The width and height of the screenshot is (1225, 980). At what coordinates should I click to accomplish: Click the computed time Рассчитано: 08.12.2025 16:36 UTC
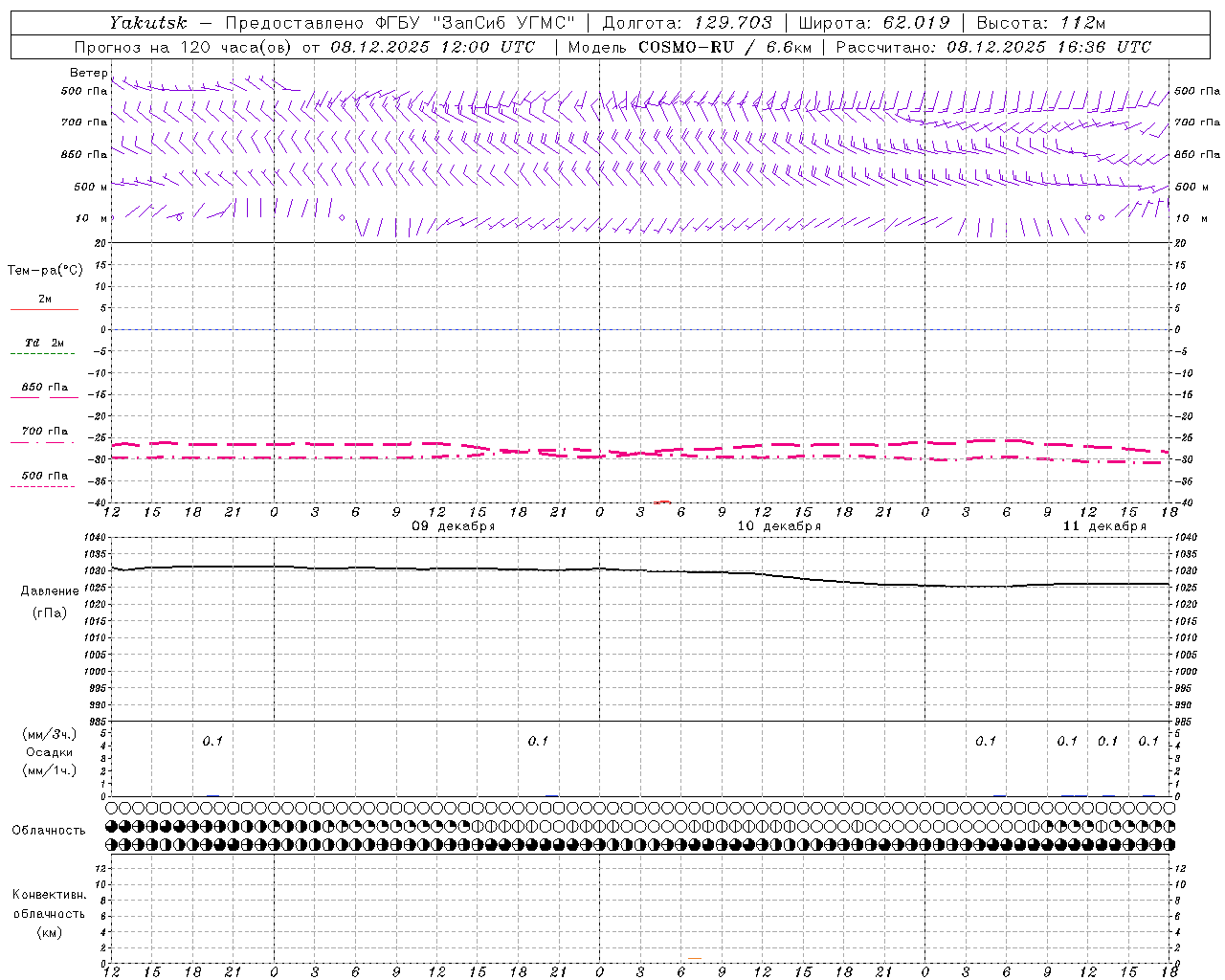993,47
